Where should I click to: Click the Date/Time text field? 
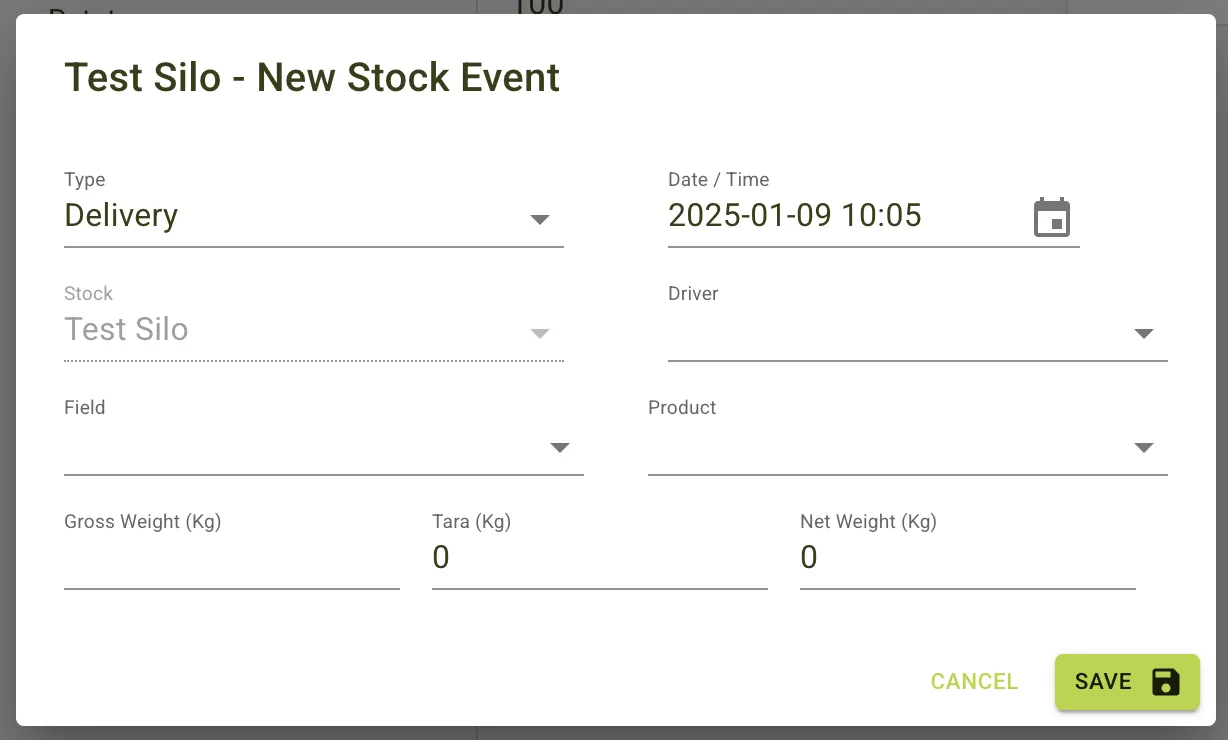pyautogui.click(x=795, y=216)
